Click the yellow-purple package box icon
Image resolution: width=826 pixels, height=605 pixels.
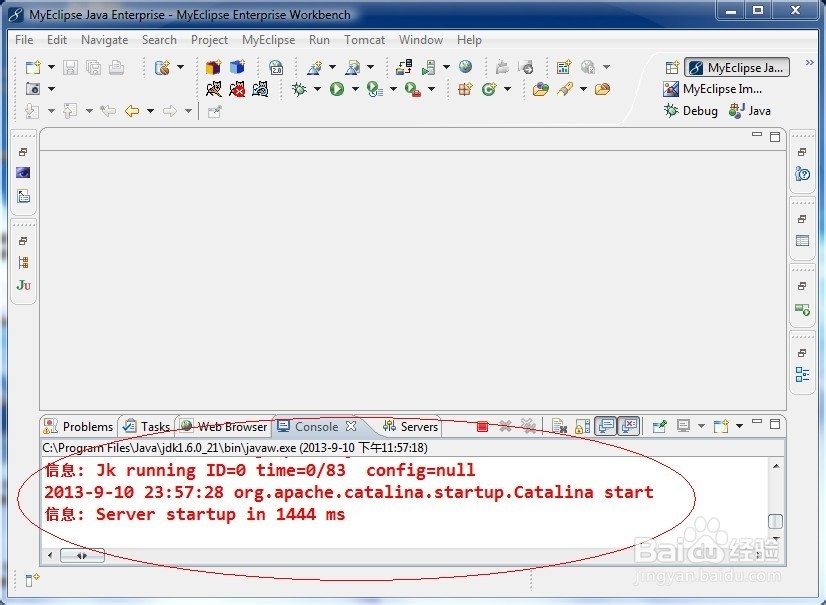point(213,67)
